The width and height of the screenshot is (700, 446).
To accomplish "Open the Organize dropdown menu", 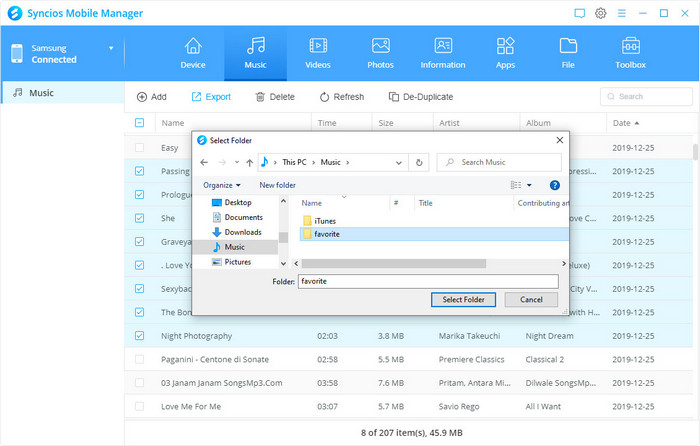I will [222, 185].
